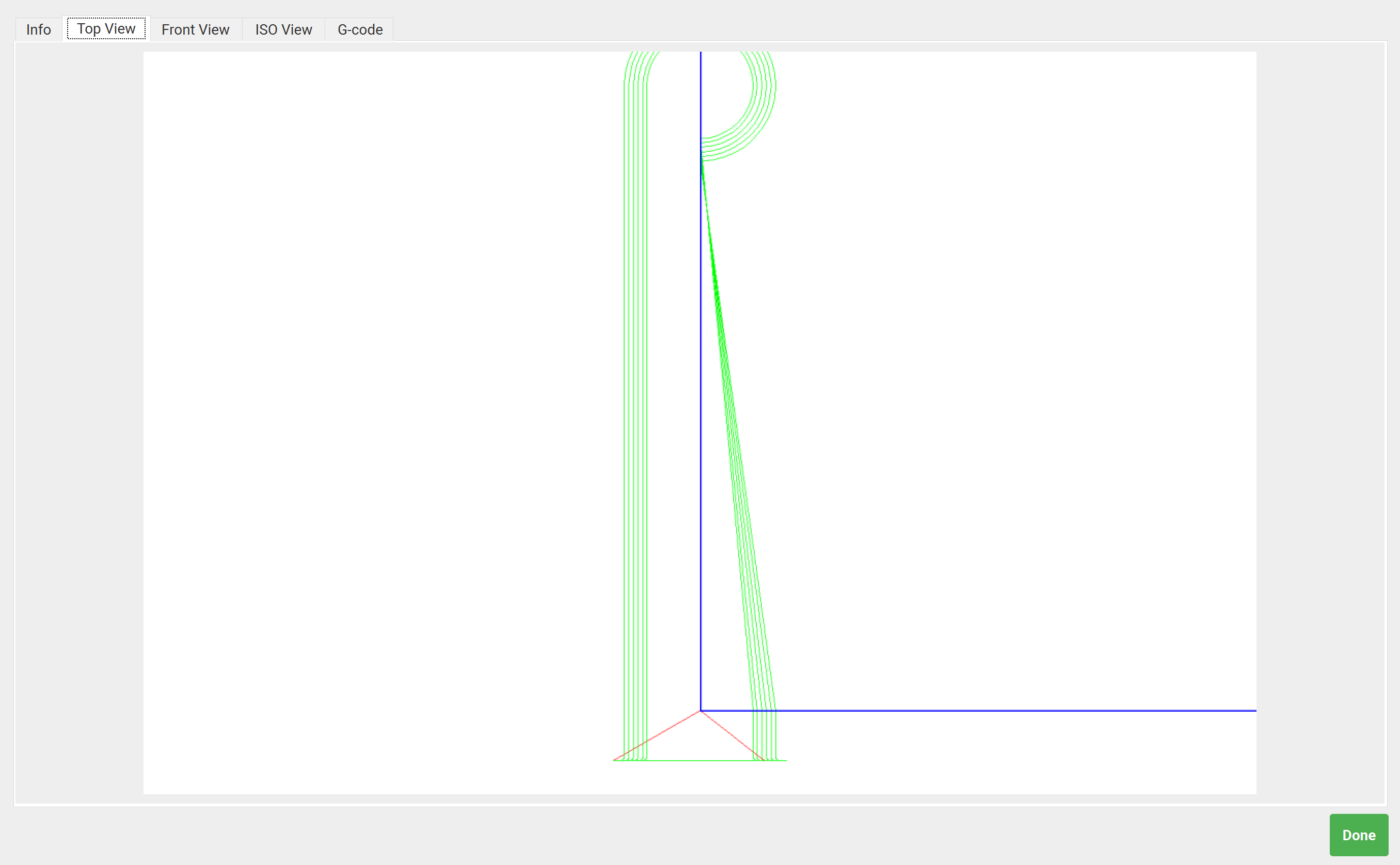Click empty white canvas left of toolpath
The width and height of the screenshot is (1400, 865).
[x=377, y=400]
